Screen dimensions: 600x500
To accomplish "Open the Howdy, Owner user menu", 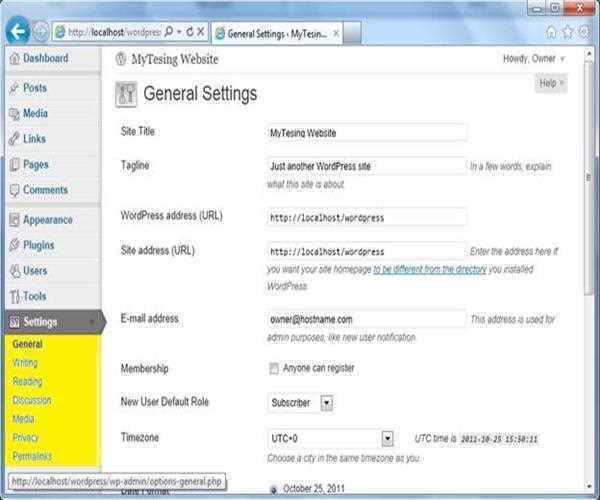I will (534, 59).
